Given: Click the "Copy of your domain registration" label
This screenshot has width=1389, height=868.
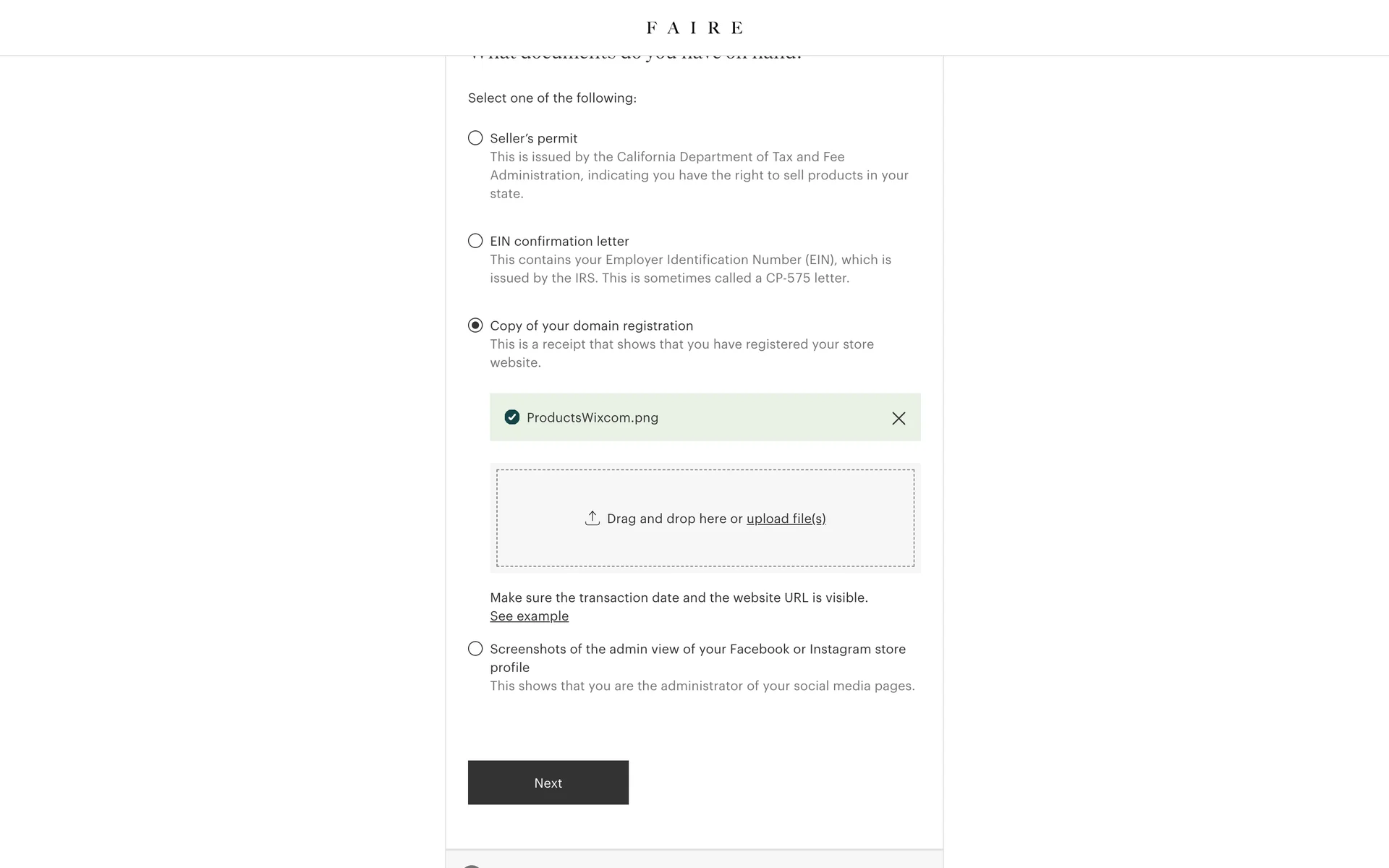Looking at the screenshot, I should tap(591, 325).
